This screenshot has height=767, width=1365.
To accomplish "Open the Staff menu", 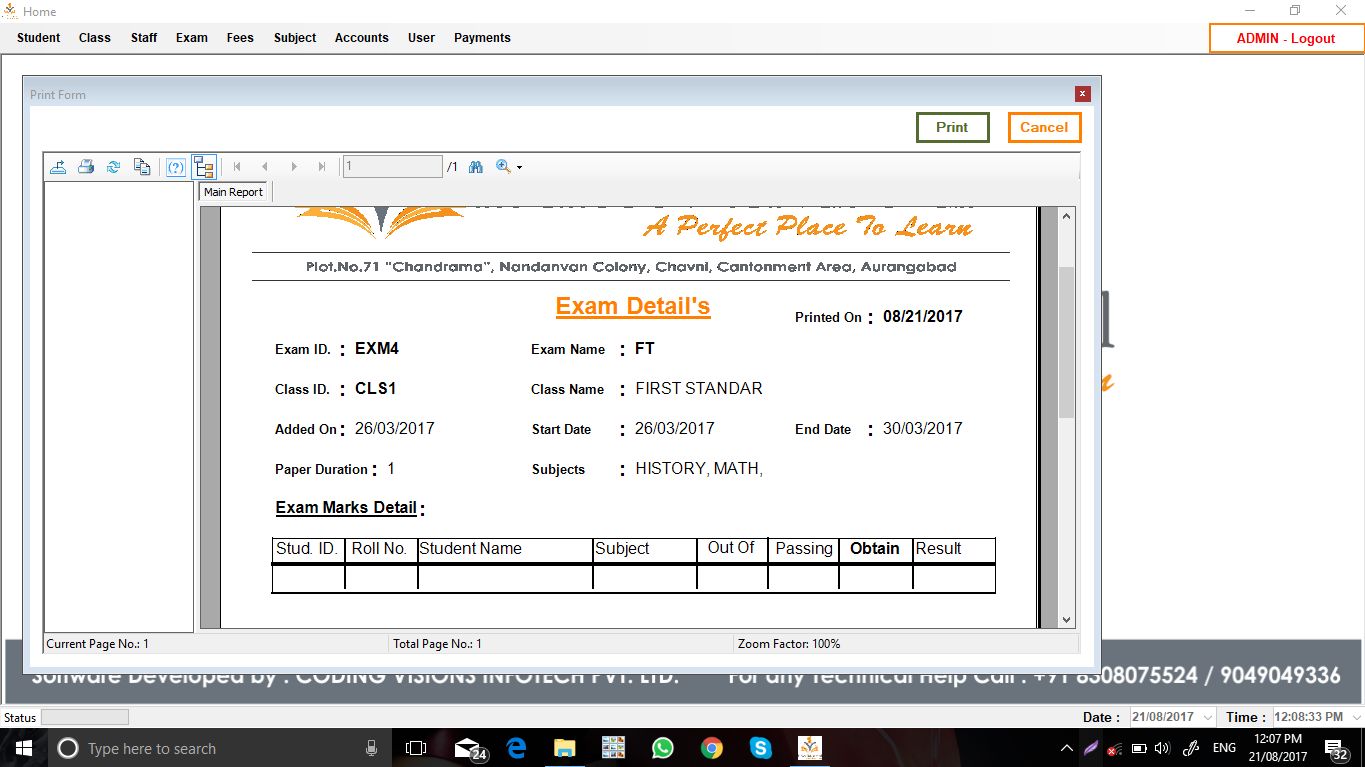I will tap(144, 38).
